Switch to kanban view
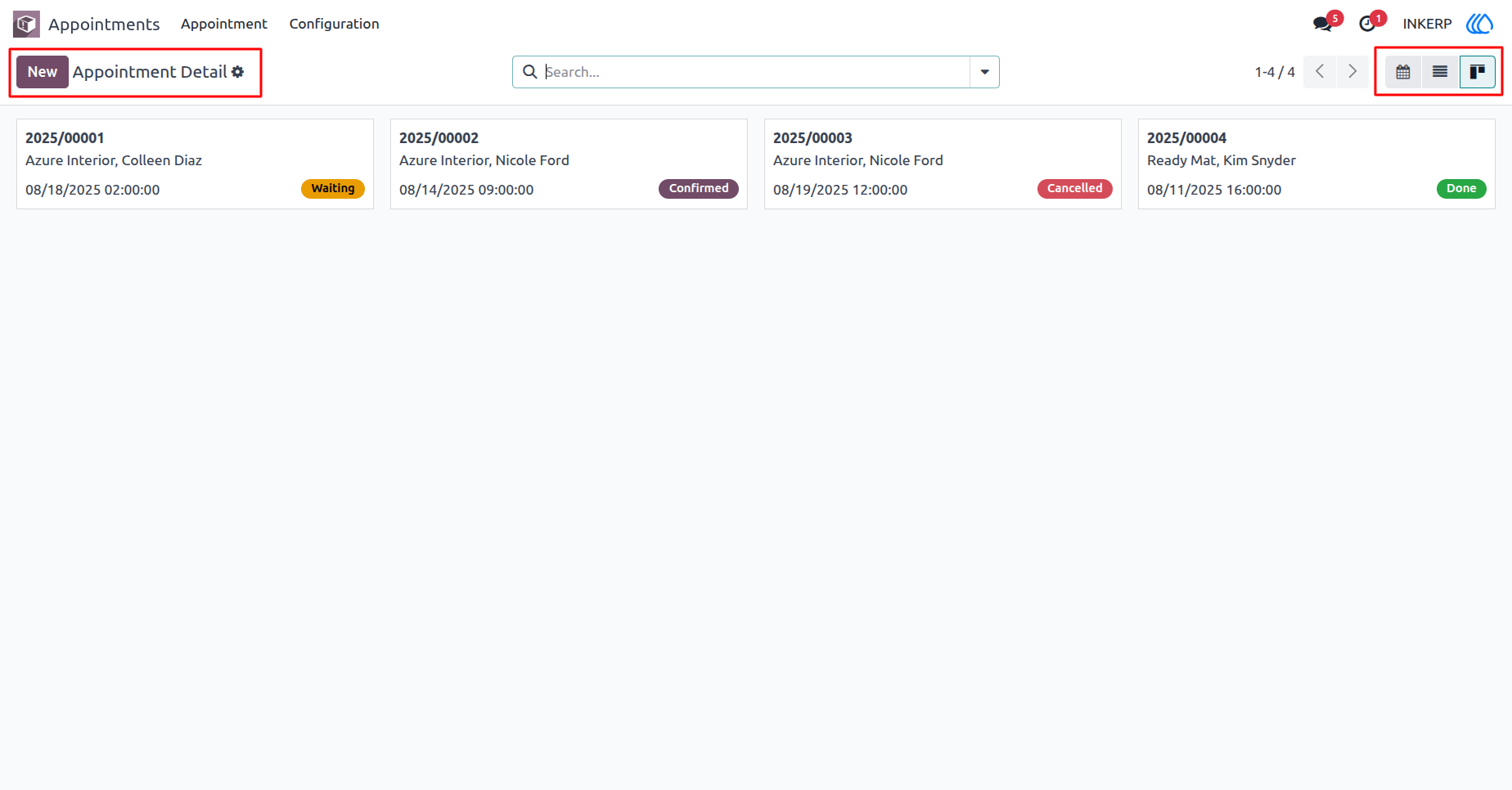1512x790 pixels. pyautogui.click(x=1478, y=72)
